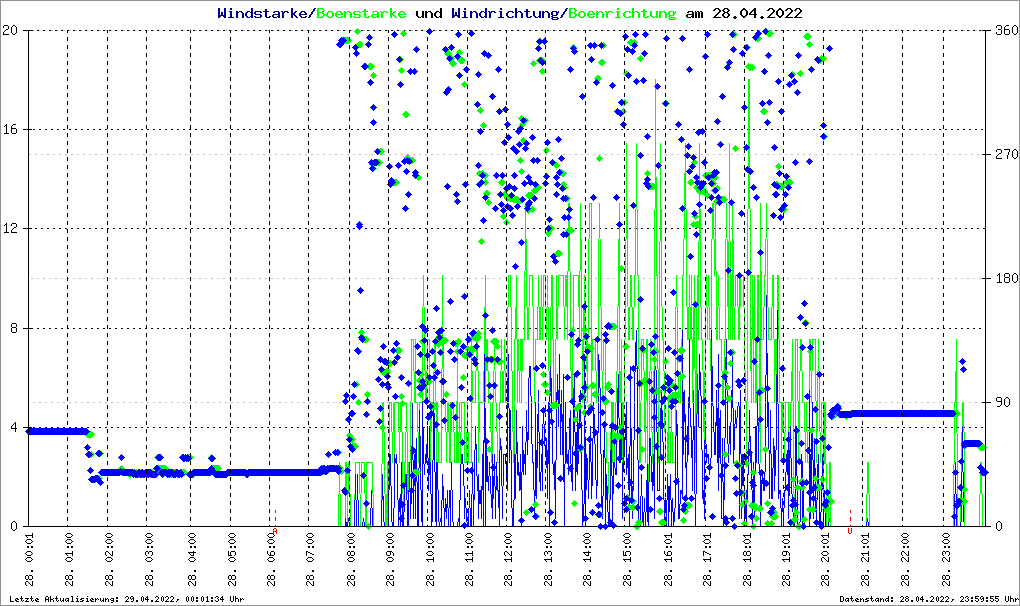Image resolution: width=1020 pixels, height=606 pixels.
Task: Select the '270' direction axis label
Action: pos(1004,154)
